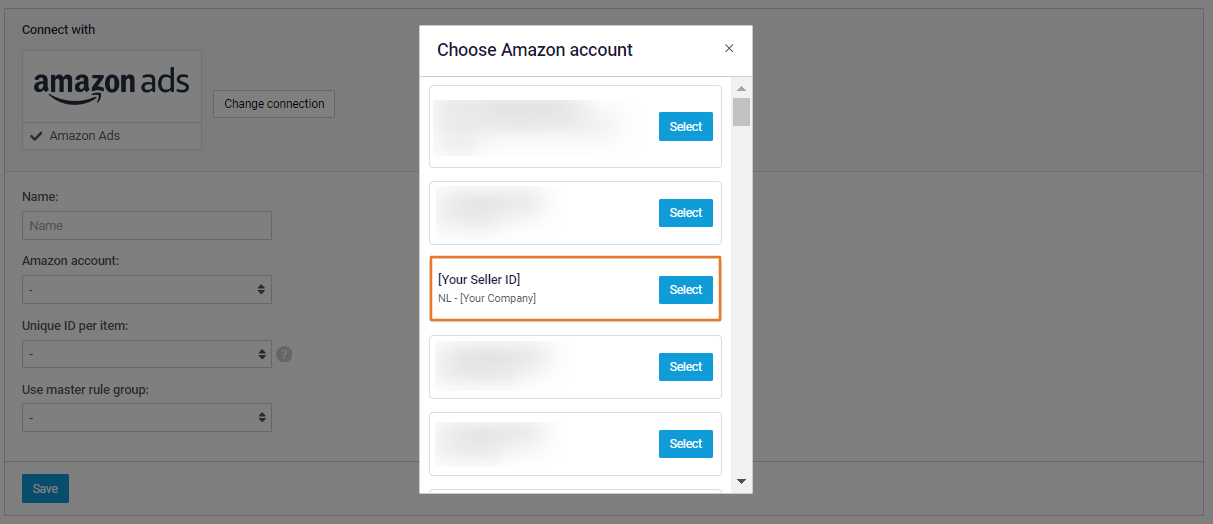Screen dimensions: 1213x524
Task: Click the checkmark beside Amazon Ads
Action: [x=36, y=136]
